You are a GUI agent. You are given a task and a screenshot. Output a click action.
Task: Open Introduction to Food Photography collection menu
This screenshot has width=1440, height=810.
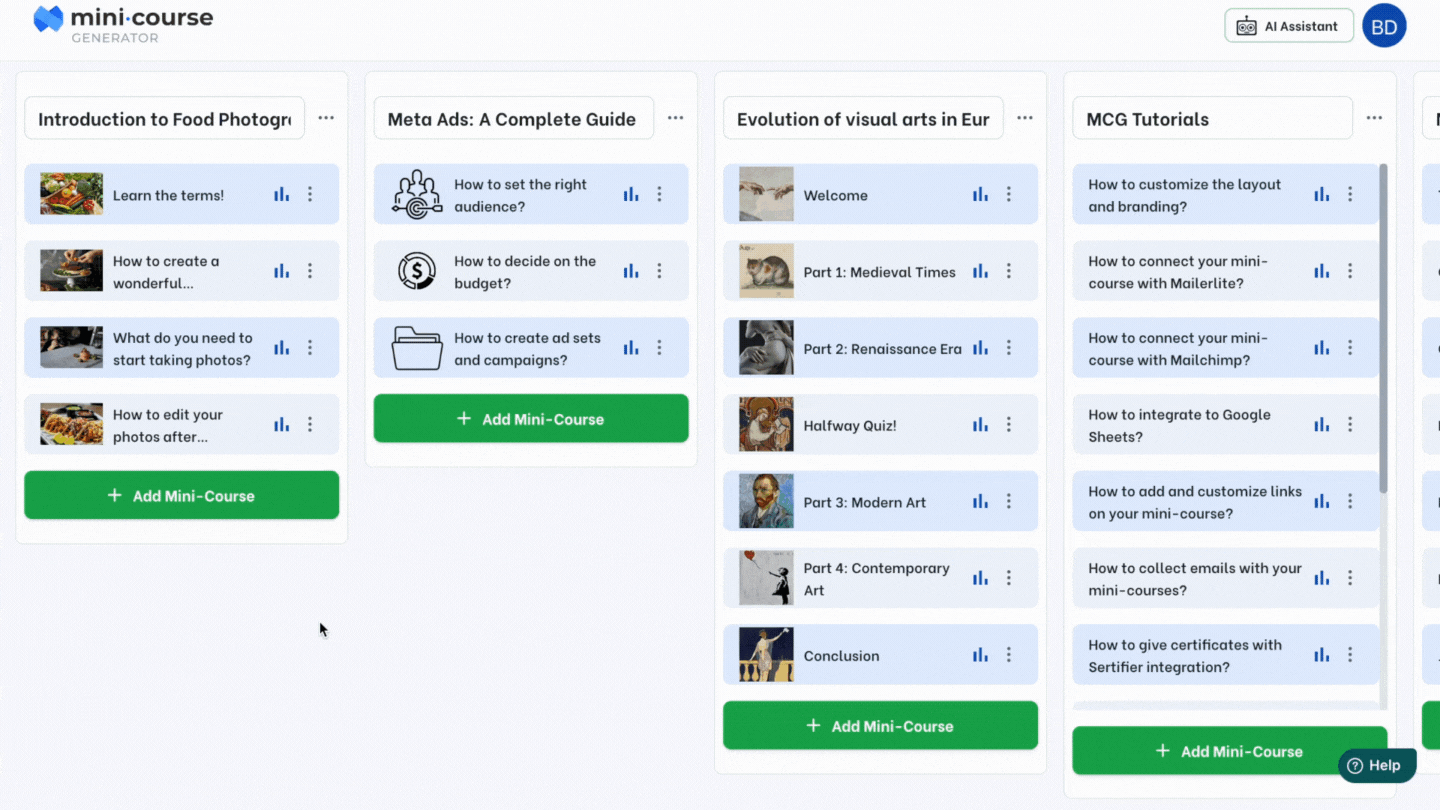(326, 118)
